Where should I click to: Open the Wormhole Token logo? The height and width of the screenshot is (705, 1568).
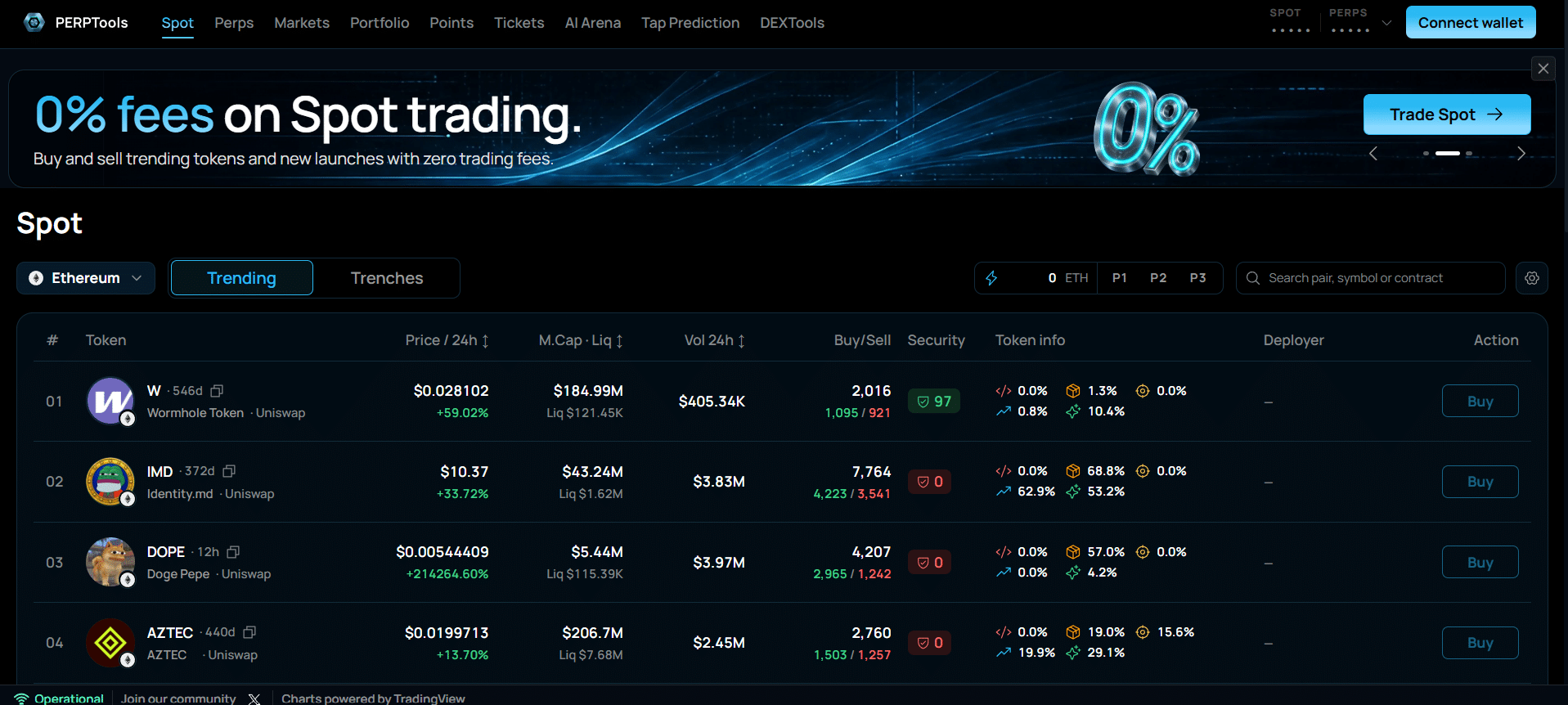(x=110, y=401)
